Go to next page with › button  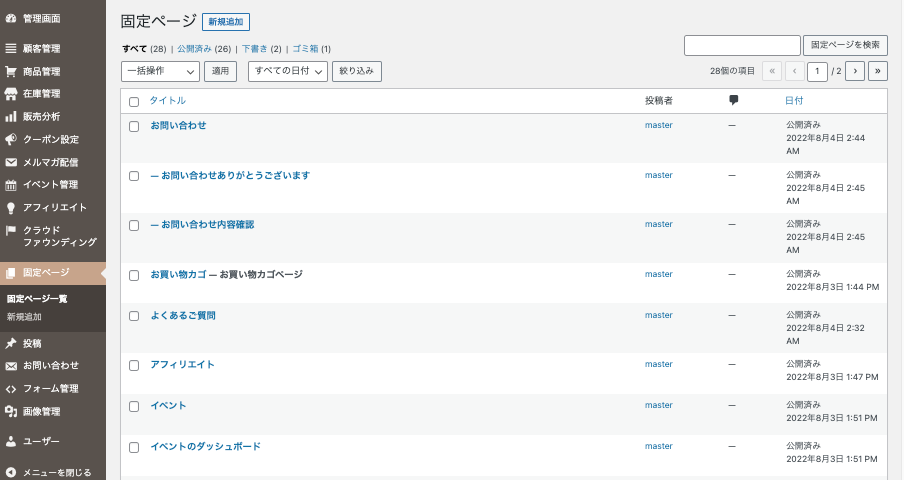tap(855, 71)
